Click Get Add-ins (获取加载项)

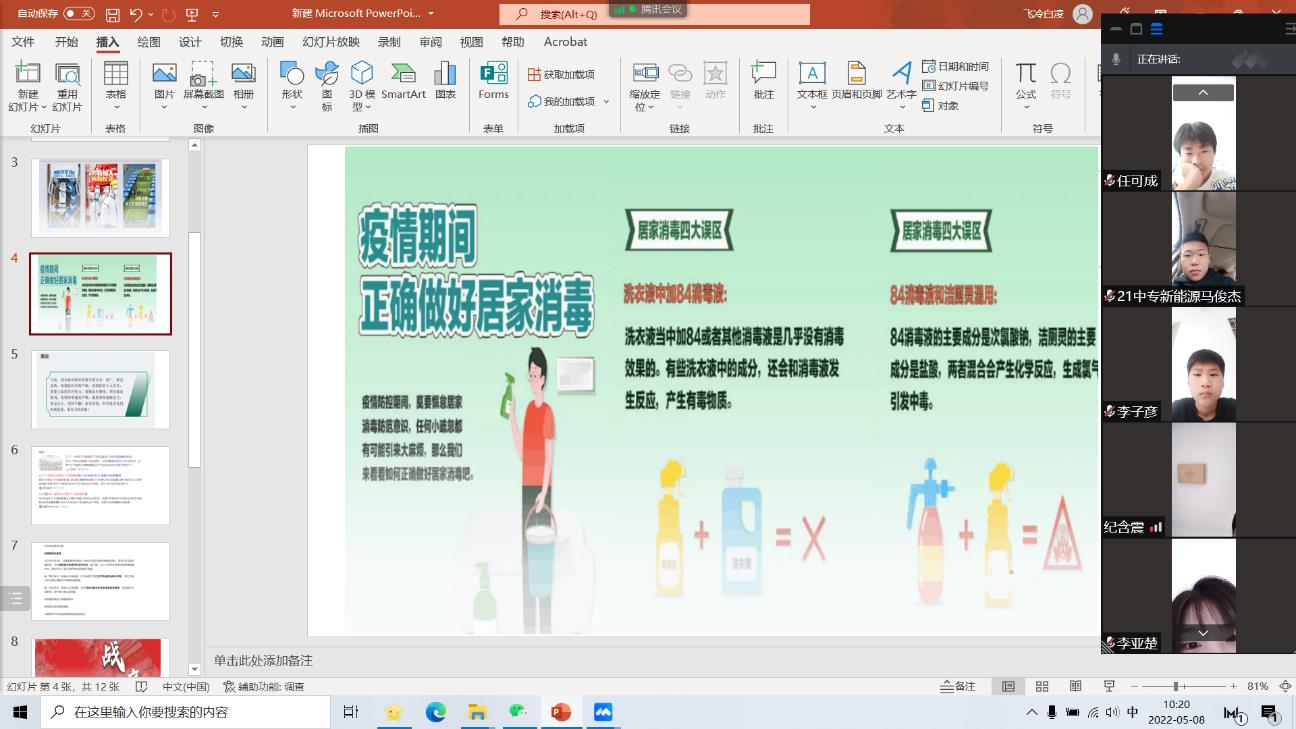562,74
